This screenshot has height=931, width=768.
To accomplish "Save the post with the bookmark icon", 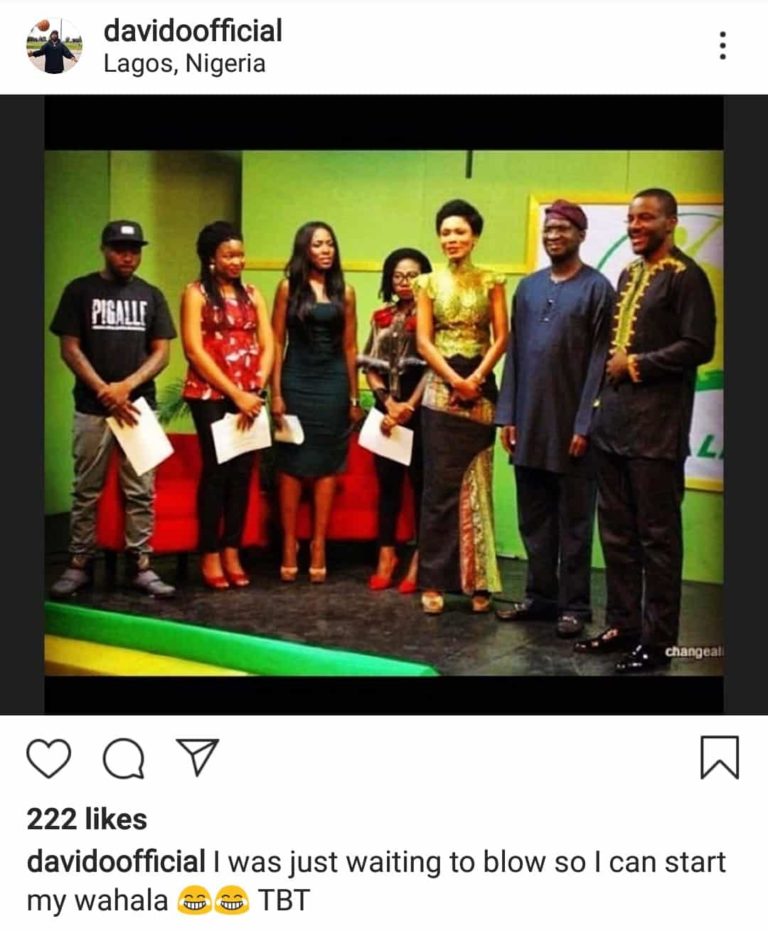I will click(x=720, y=757).
